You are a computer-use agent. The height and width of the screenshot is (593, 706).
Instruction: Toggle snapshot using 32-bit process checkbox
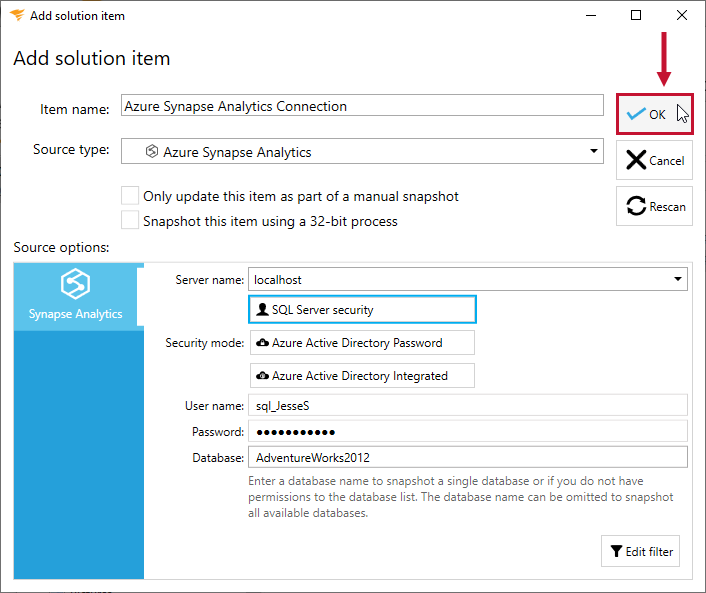tap(130, 221)
